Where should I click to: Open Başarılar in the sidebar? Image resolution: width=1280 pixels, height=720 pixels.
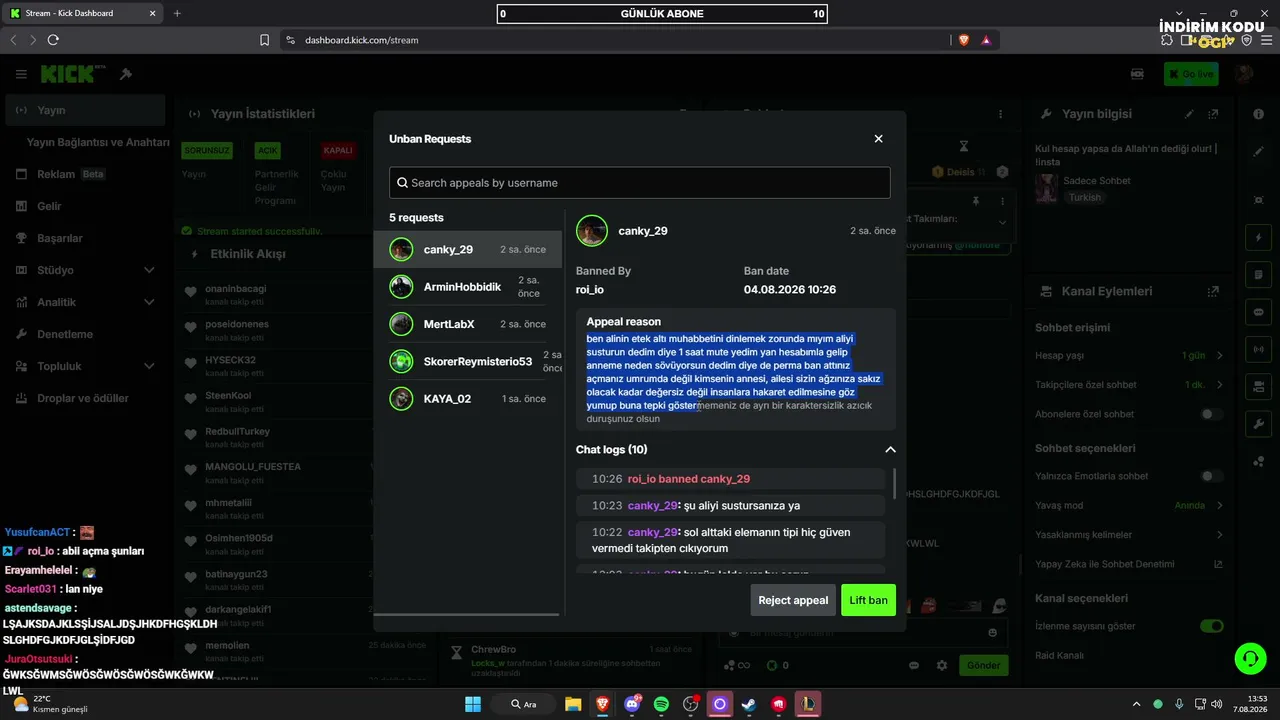(x=85, y=238)
